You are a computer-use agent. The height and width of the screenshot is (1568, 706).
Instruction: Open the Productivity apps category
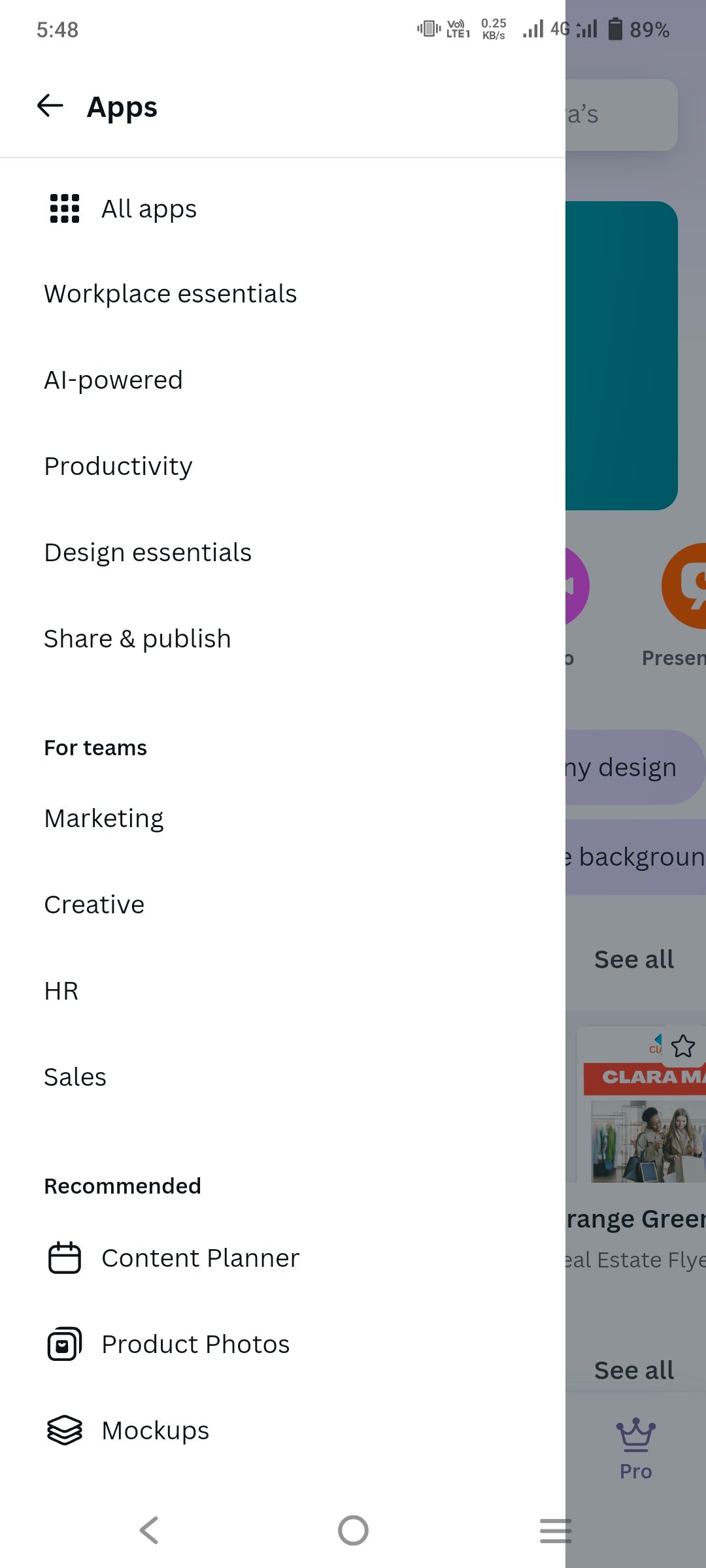tap(118, 466)
